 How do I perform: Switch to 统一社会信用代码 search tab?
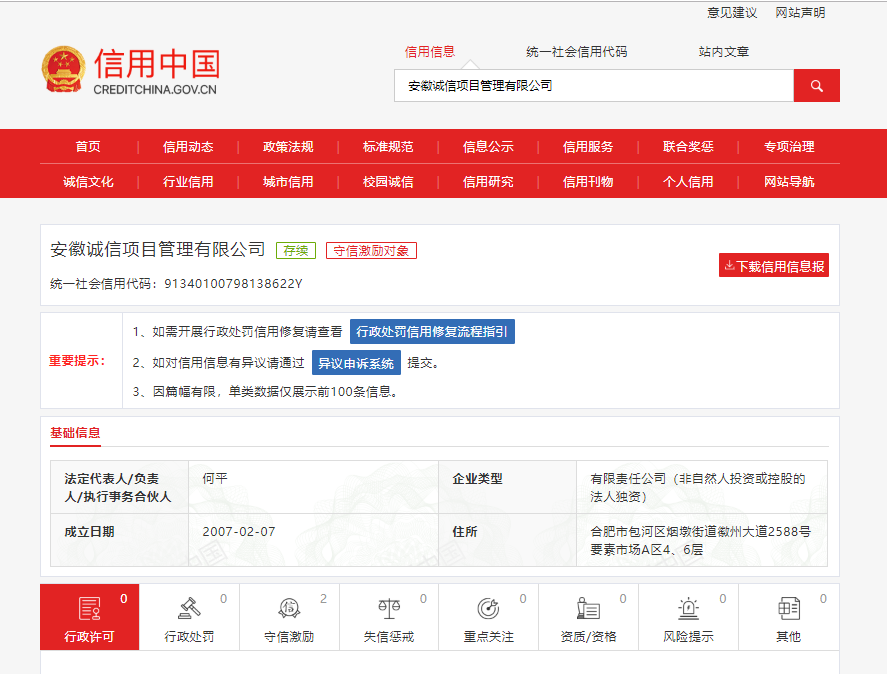tap(577, 52)
